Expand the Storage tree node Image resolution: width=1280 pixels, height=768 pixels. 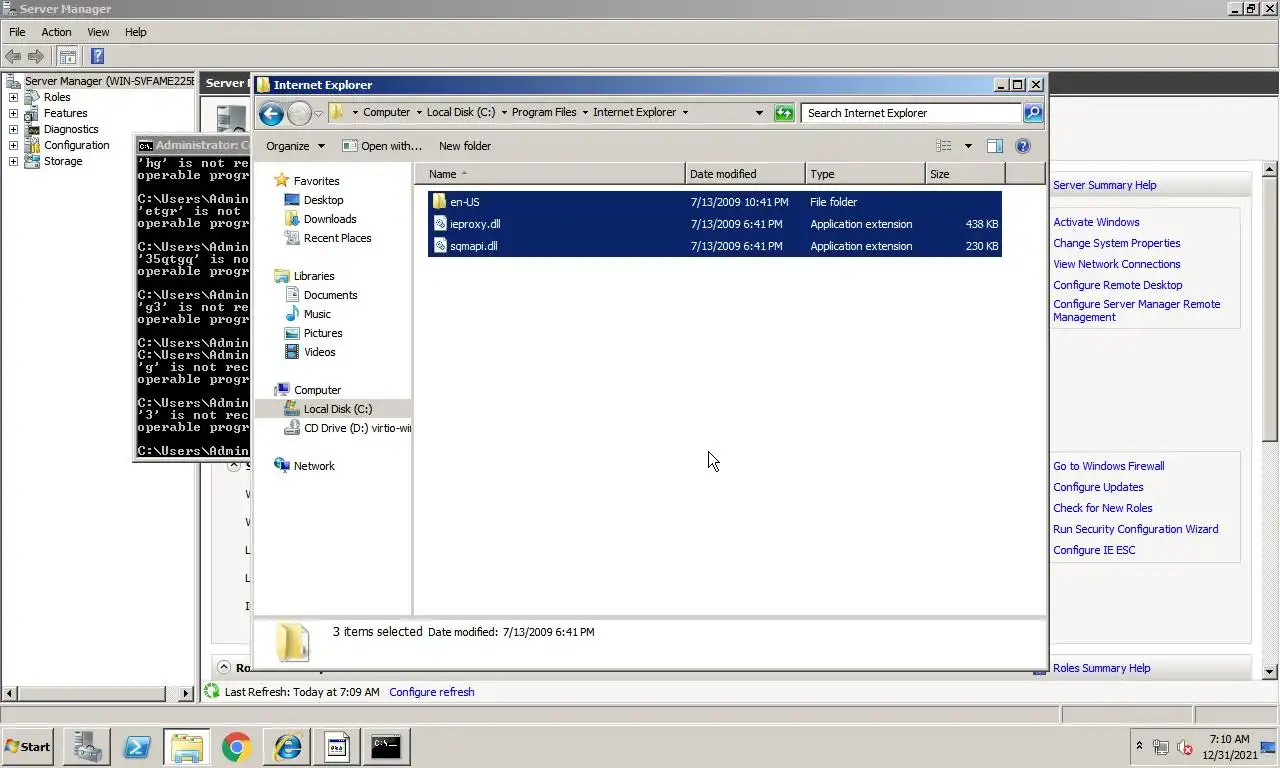(13, 161)
